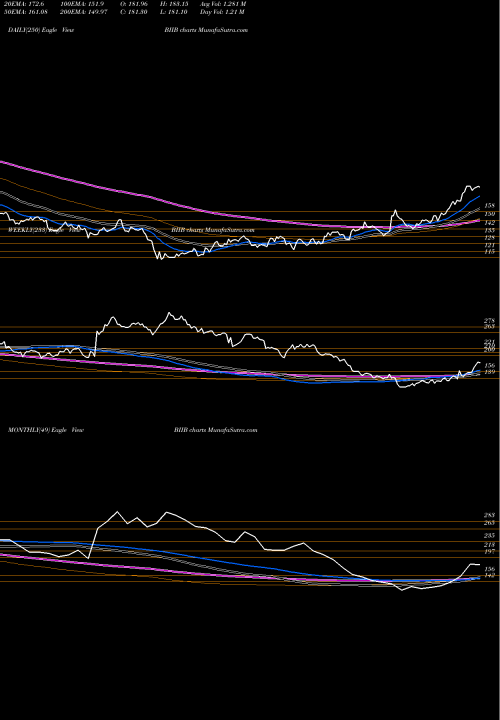Viewport: 500px width, 720px height.
Task: Click the Avg Vol: 1.281 M text
Action: pyautogui.click(x=223, y=4)
